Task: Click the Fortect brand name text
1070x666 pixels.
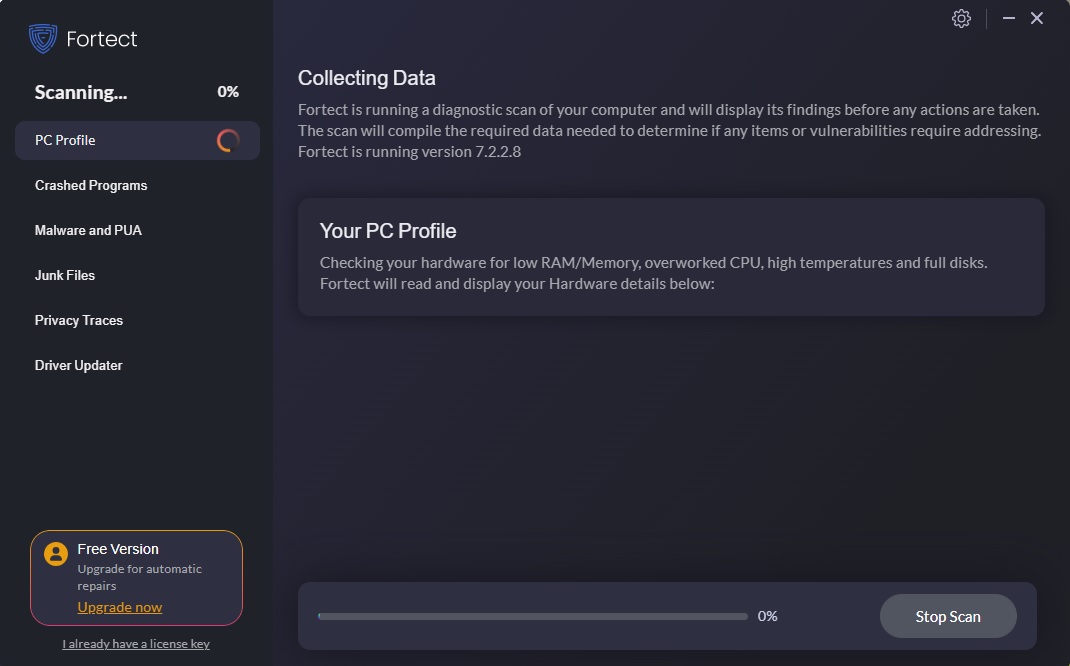Action: point(102,39)
